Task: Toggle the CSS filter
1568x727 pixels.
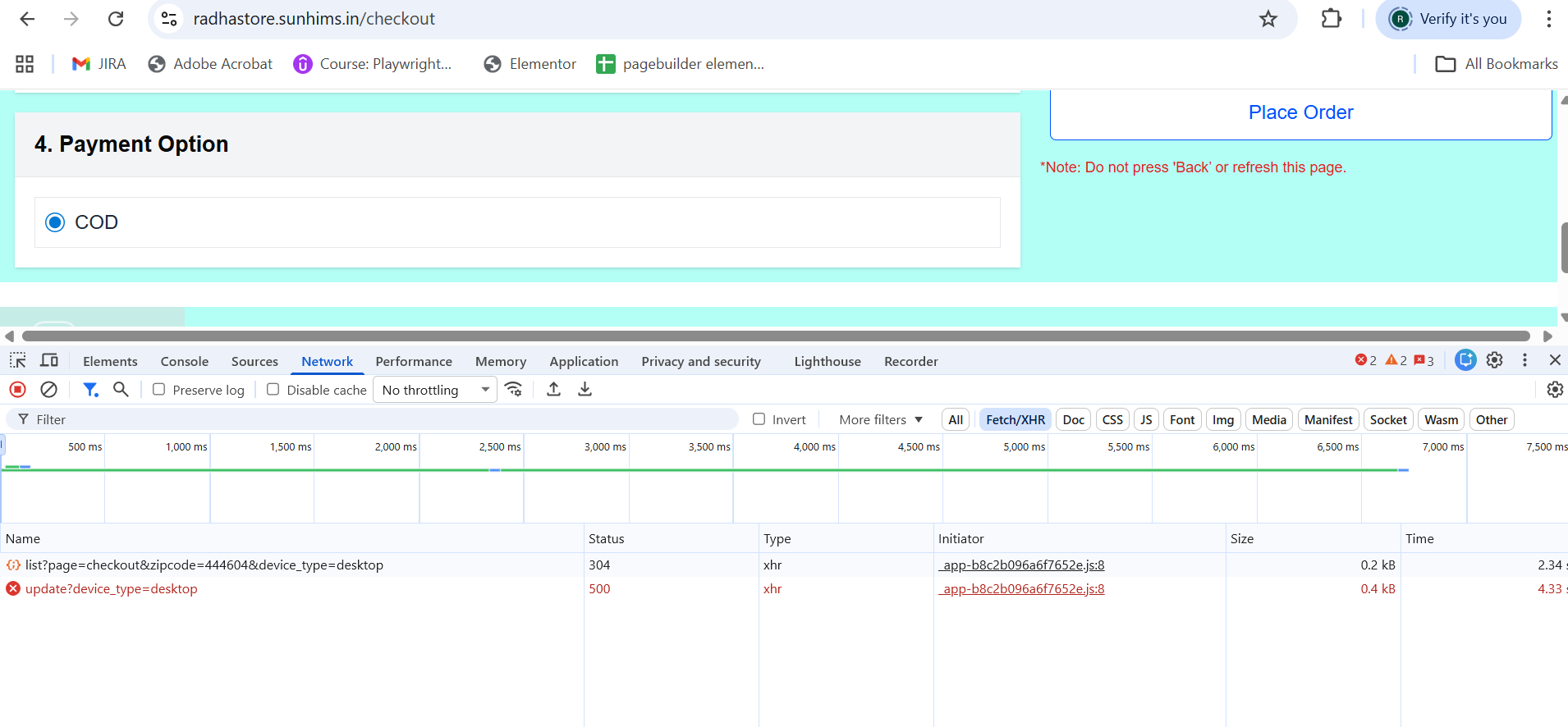Action: (x=1112, y=419)
